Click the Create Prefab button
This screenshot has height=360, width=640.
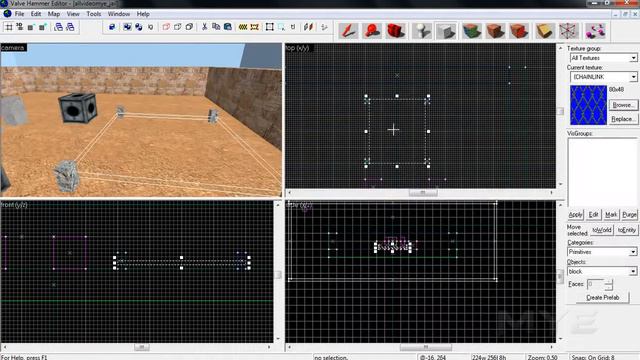(x=602, y=298)
